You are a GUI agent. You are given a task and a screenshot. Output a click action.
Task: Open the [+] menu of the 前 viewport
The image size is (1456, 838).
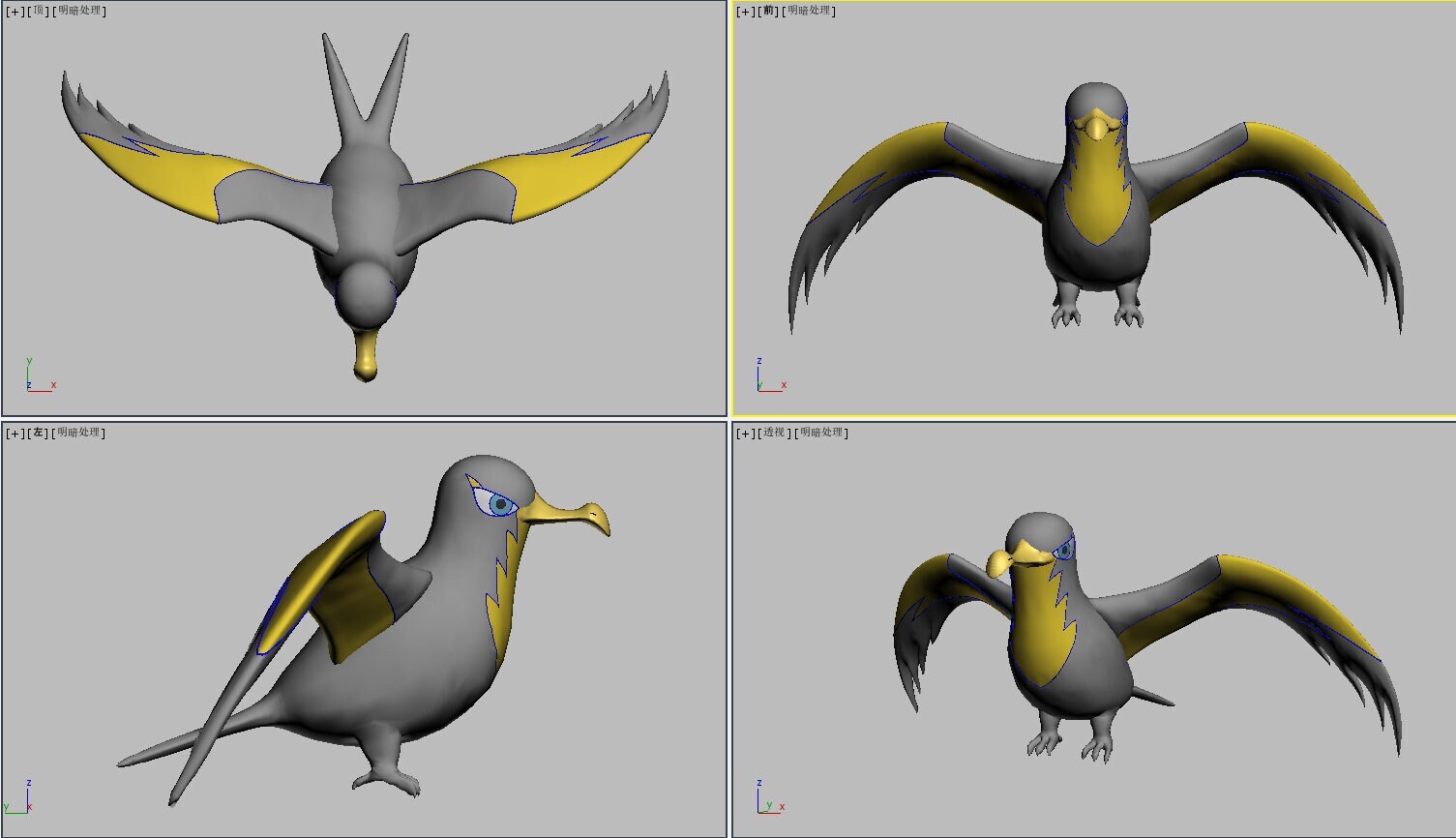[746, 11]
